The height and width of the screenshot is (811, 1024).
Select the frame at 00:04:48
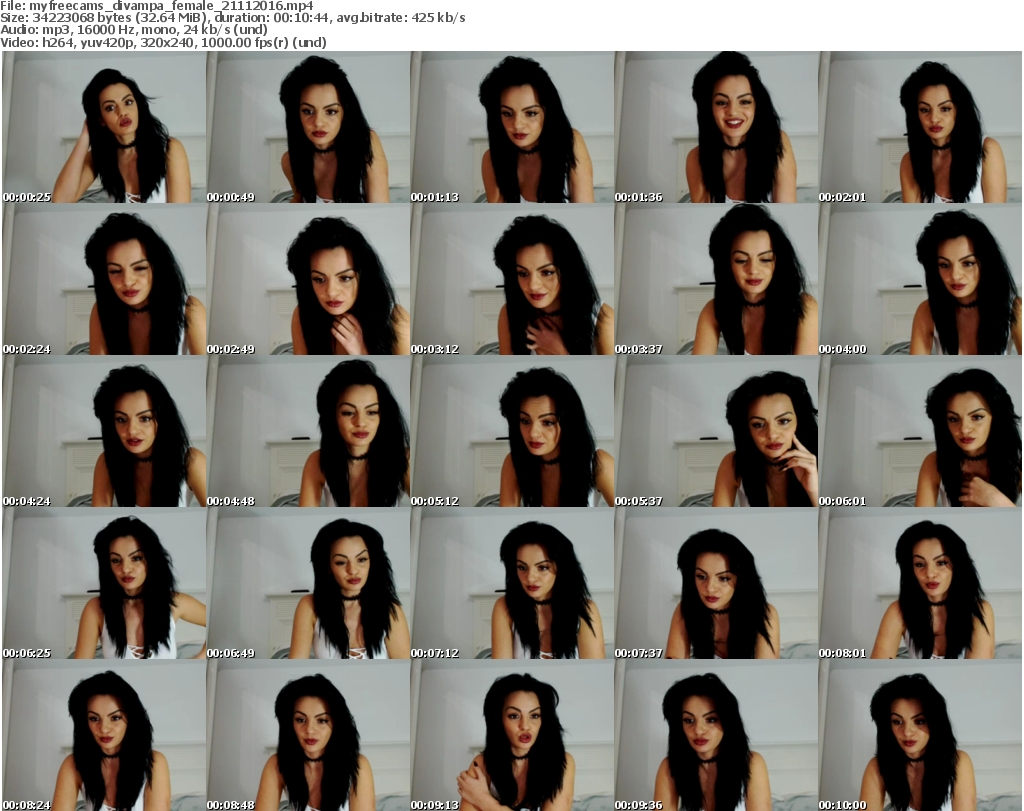308,432
